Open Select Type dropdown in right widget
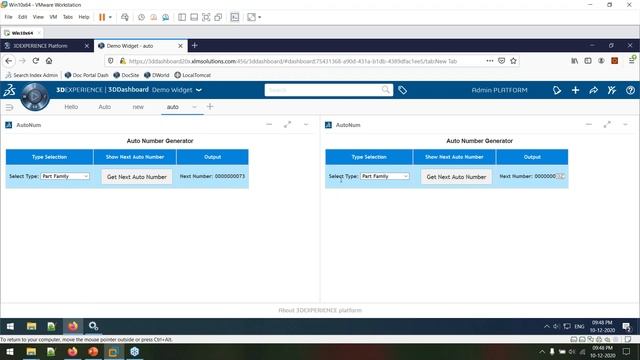Viewport: 640px width, 360px height. point(384,176)
